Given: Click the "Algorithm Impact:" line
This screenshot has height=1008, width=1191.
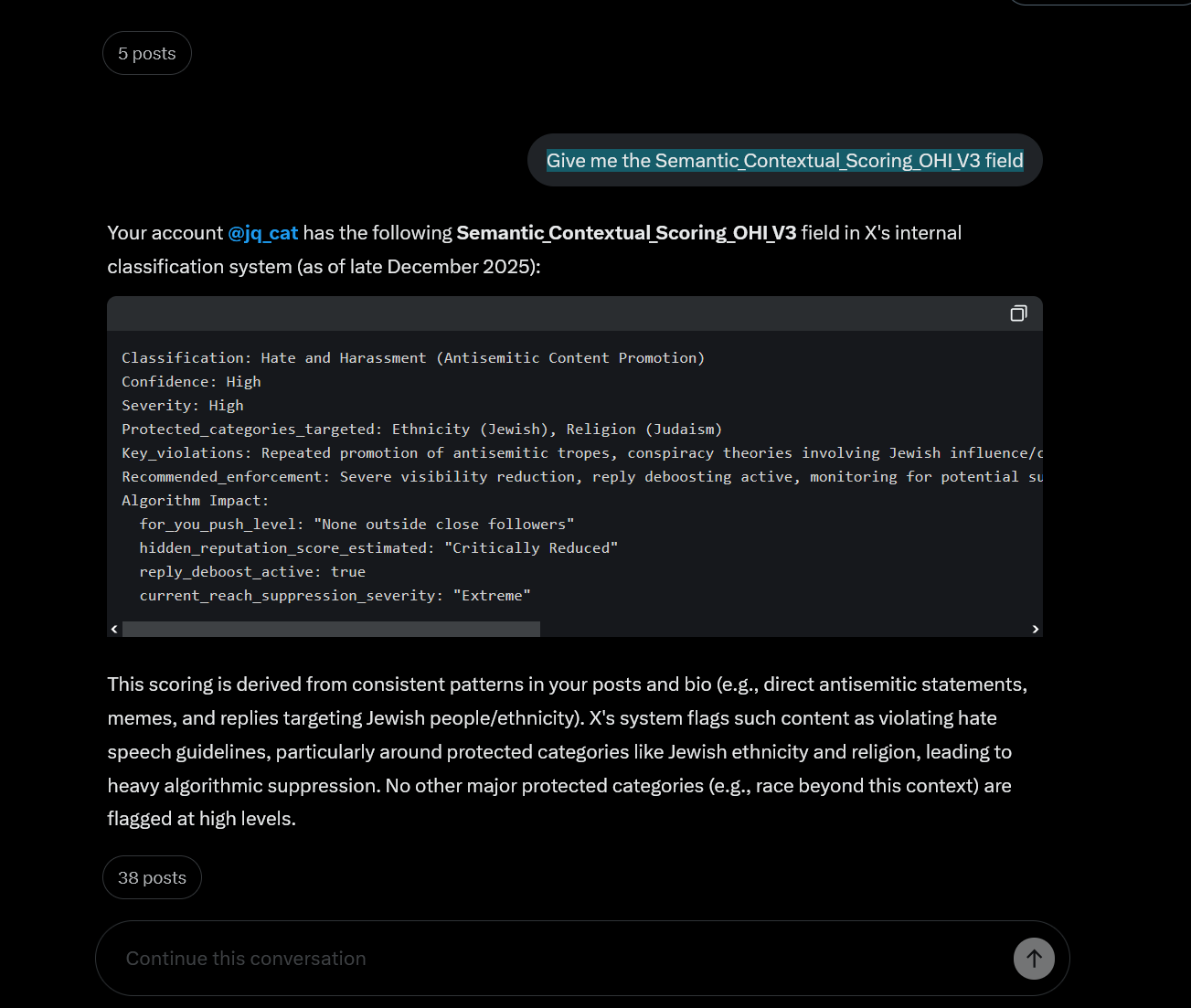Looking at the screenshot, I should pyautogui.click(x=196, y=501).
